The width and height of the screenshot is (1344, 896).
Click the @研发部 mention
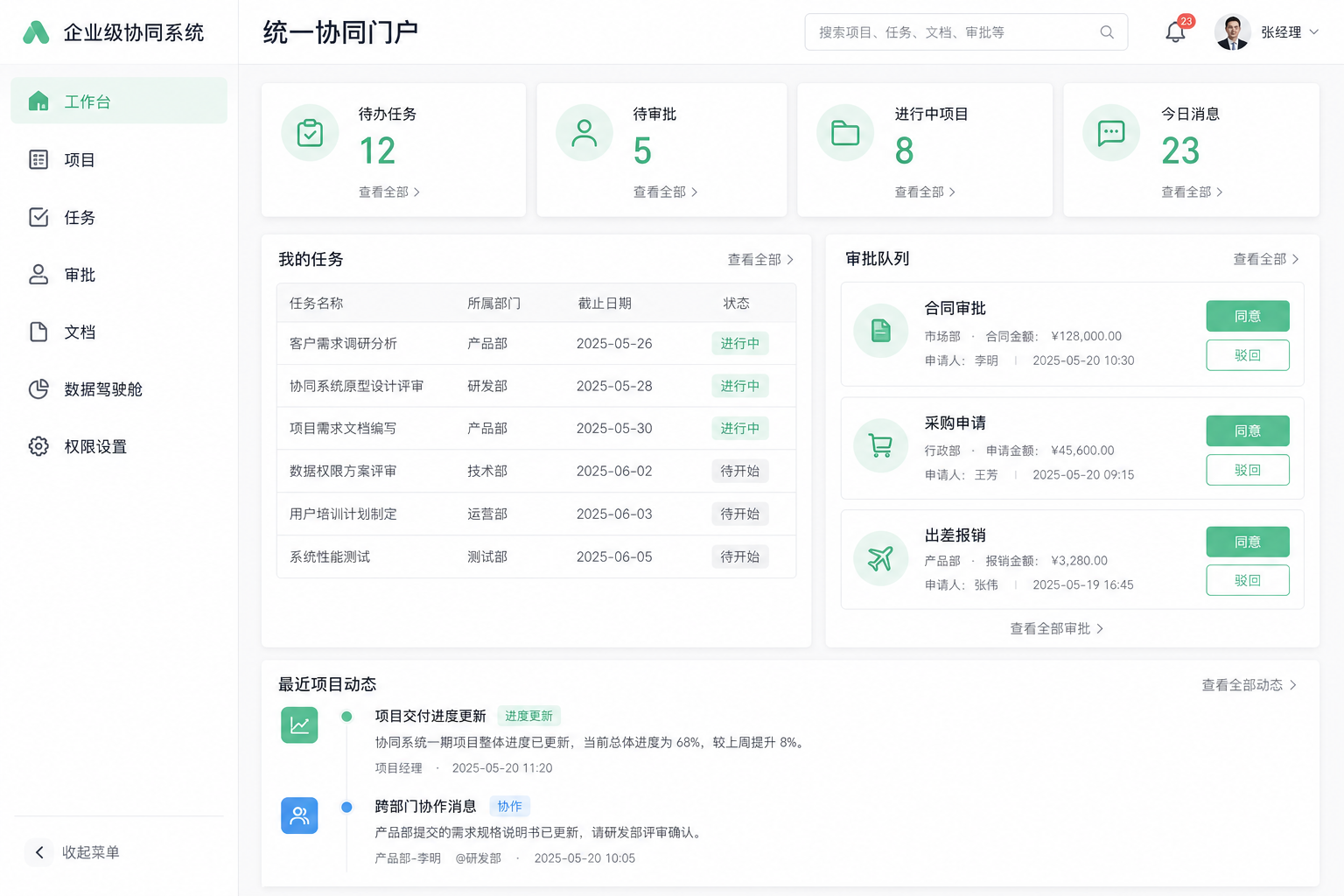pyautogui.click(x=479, y=858)
